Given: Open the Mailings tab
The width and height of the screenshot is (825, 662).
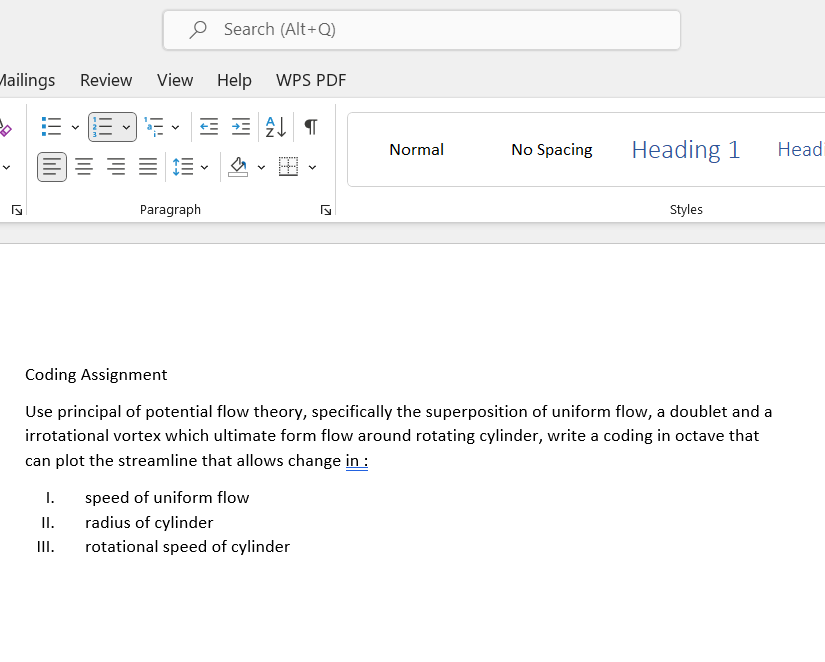Looking at the screenshot, I should (x=27, y=80).
